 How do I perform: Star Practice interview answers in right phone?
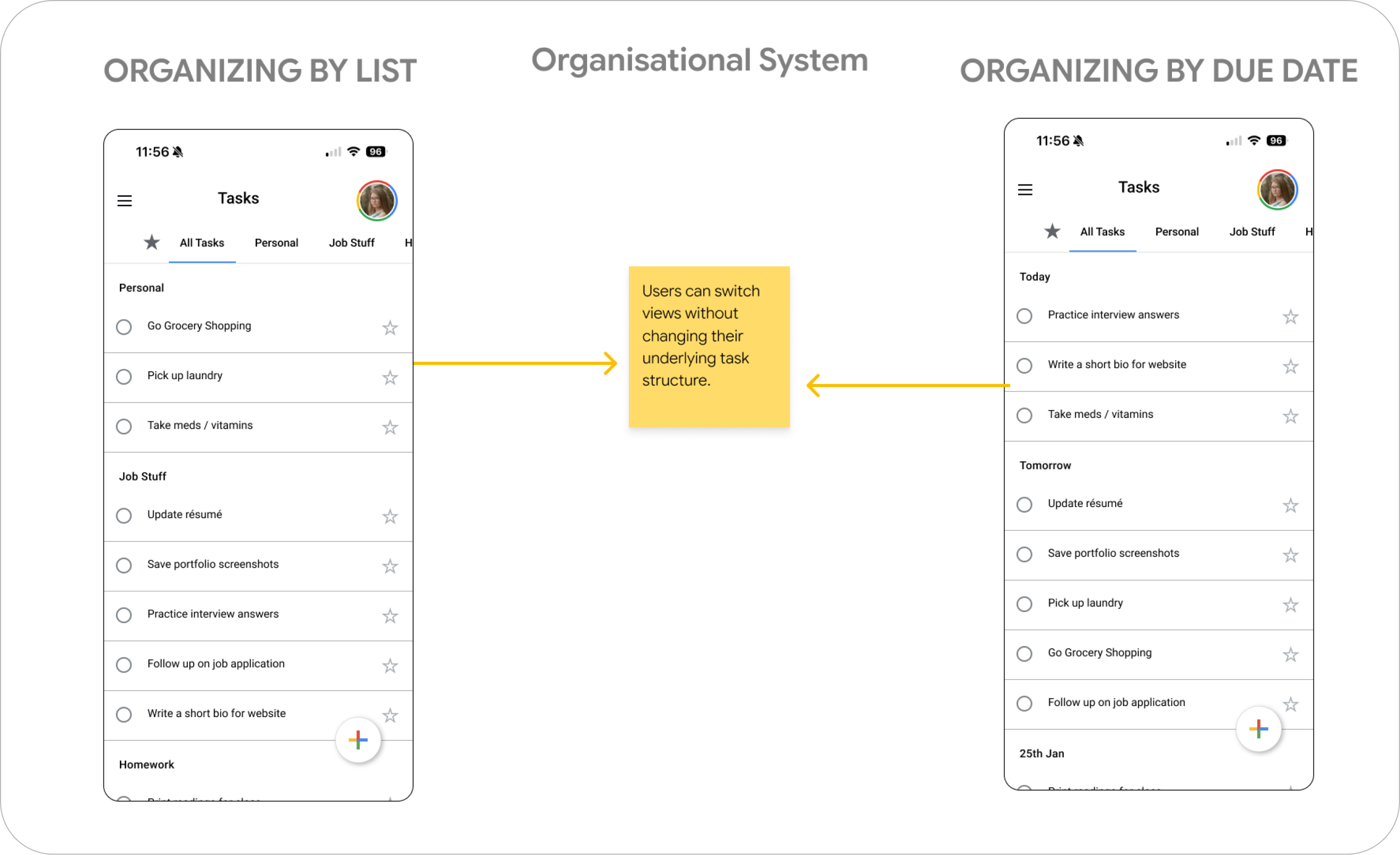coord(1290,317)
